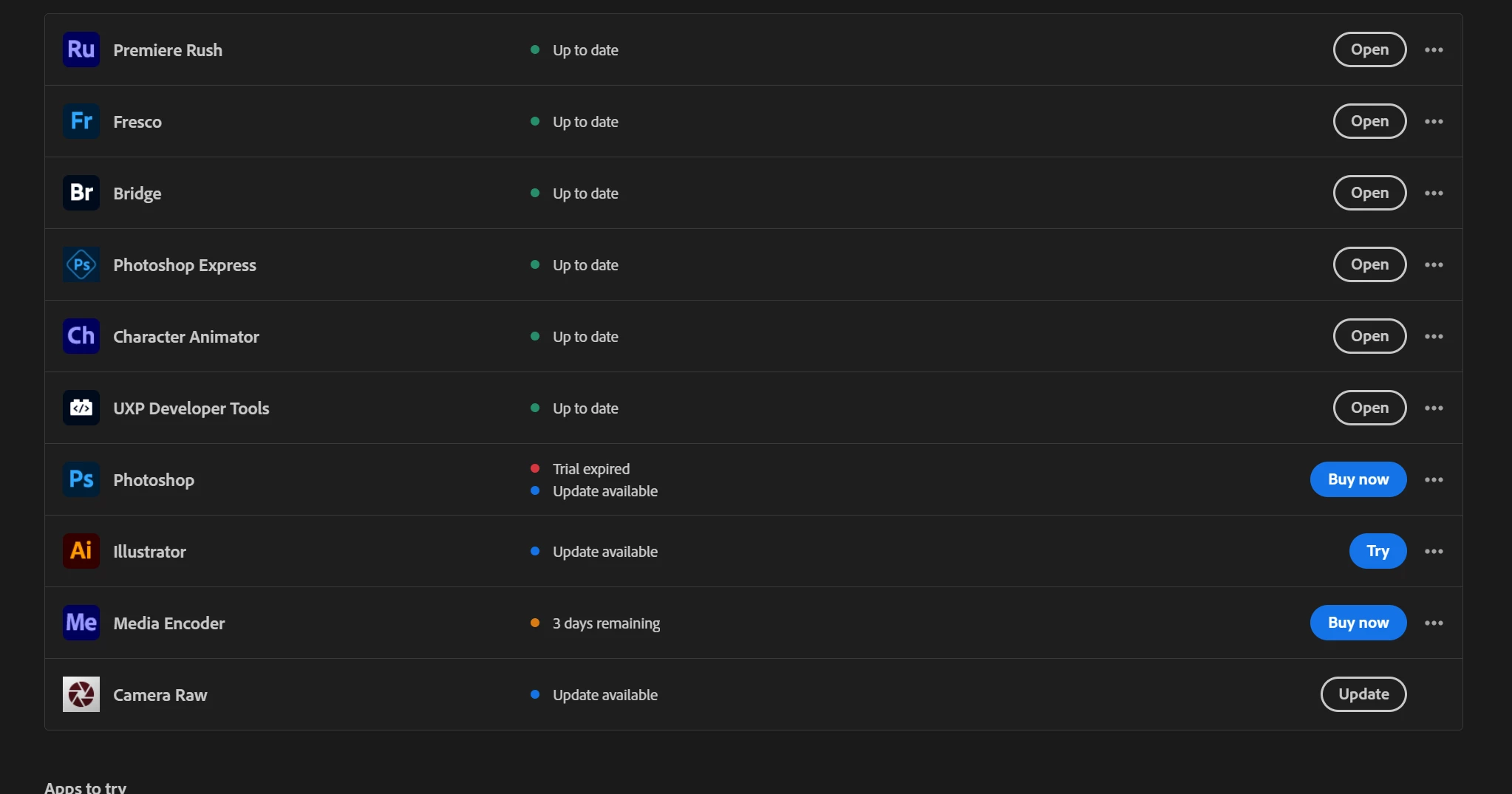The image size is (1512, 794).
Task: Click the Photoshop Ps app icon
Action: coord(81,479)
